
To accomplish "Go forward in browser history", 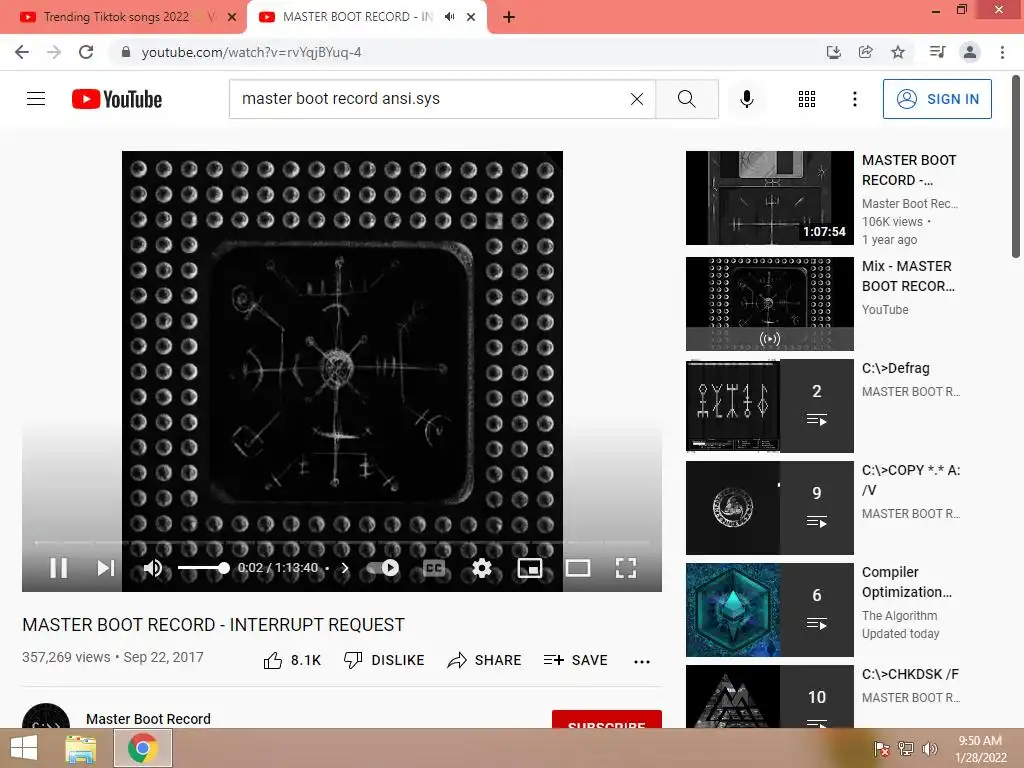I will [x=54, y=52].
